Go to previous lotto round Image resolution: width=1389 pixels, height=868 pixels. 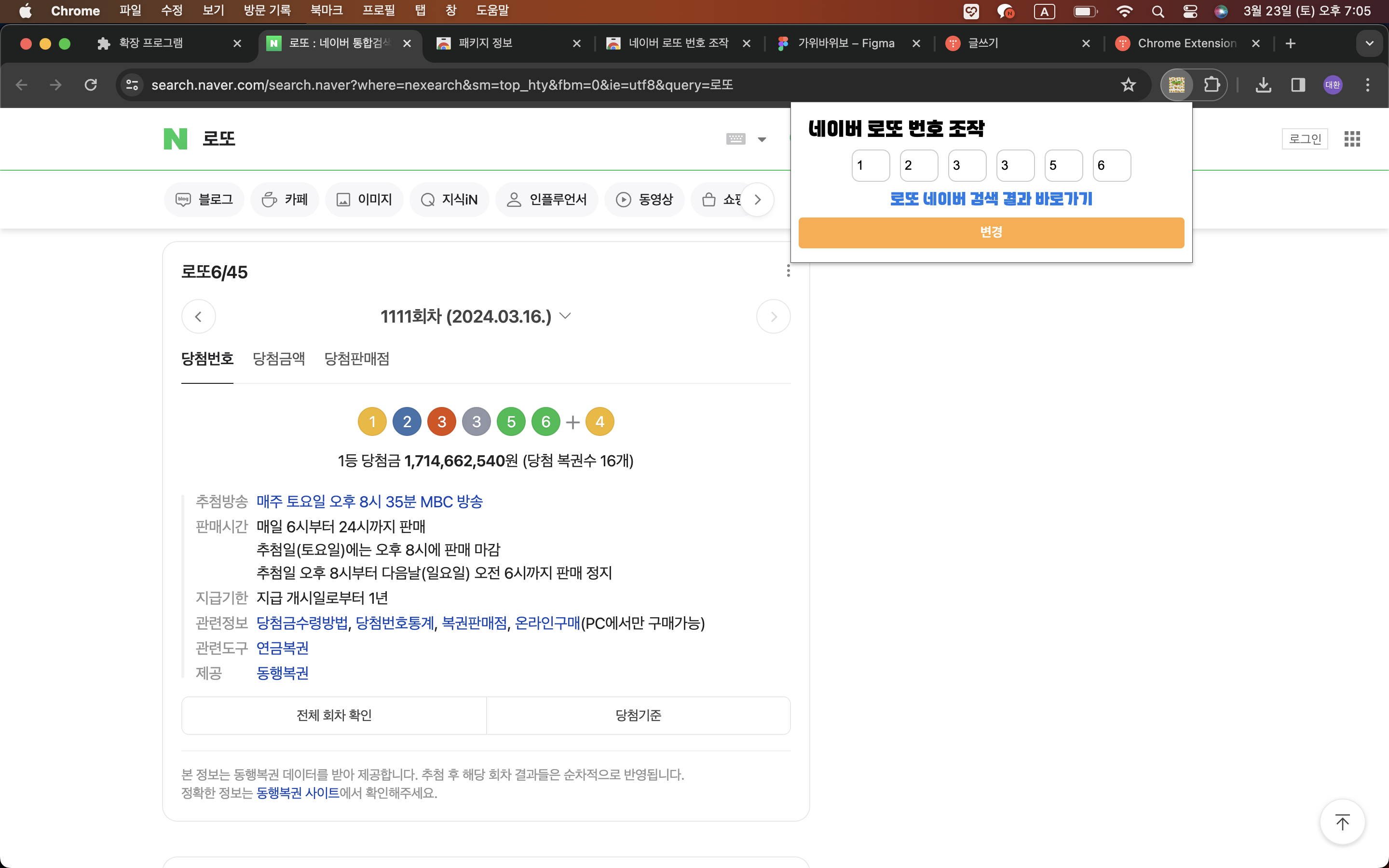[199, 316]
